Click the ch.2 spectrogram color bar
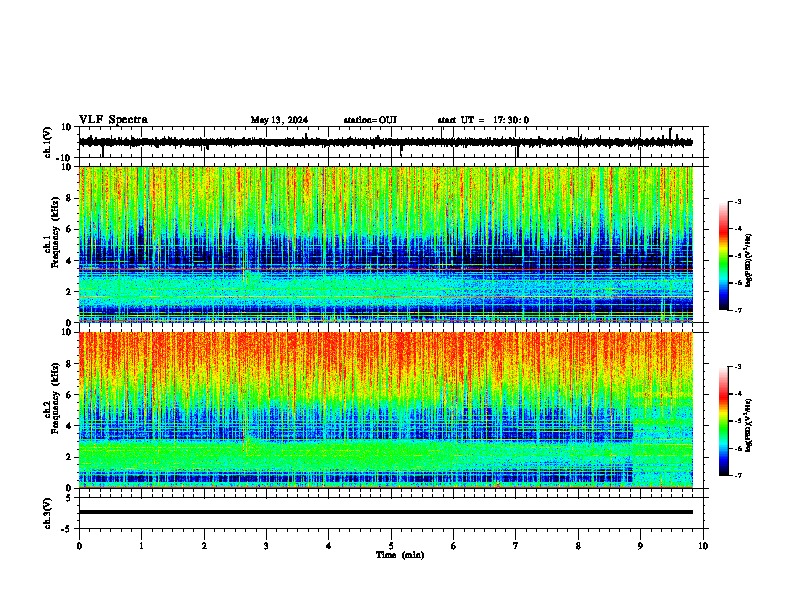This screenshot has width=792, height=612. pos(724,421)
